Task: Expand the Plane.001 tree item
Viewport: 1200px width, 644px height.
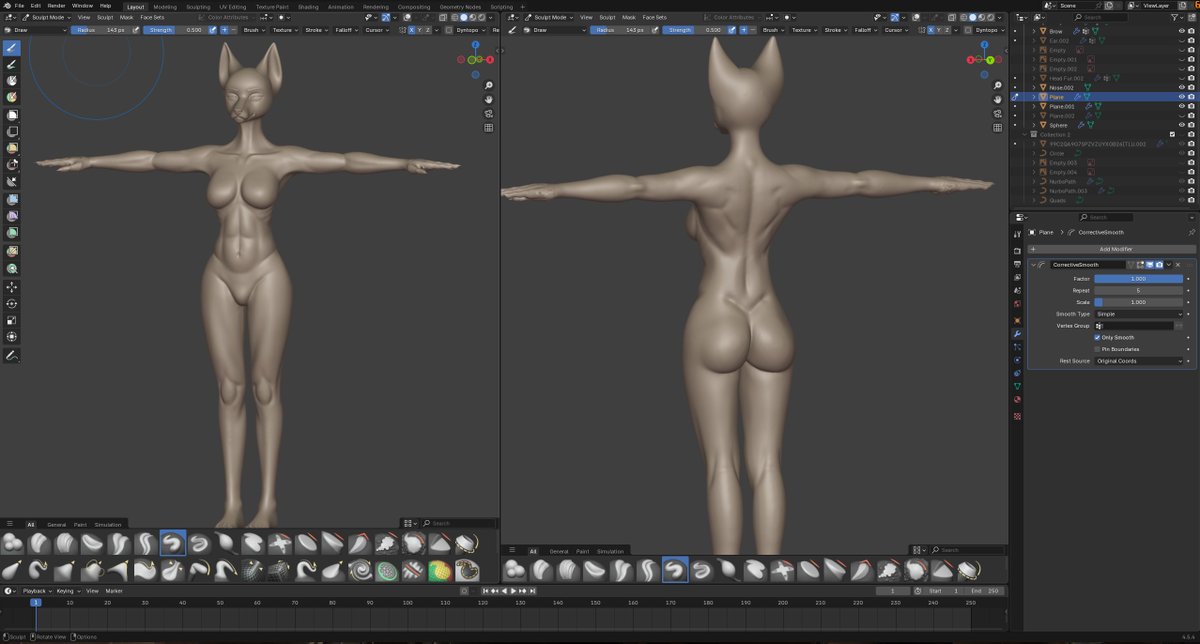Action: tap(1035, 106)
